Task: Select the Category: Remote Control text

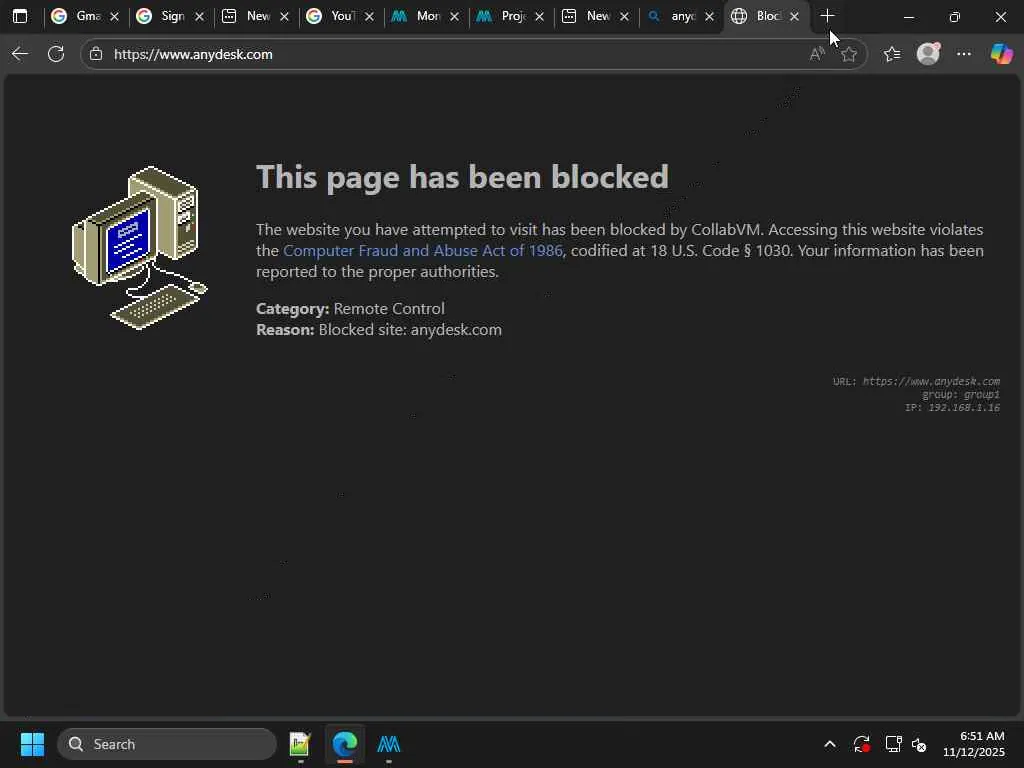Action: point(350,308)
